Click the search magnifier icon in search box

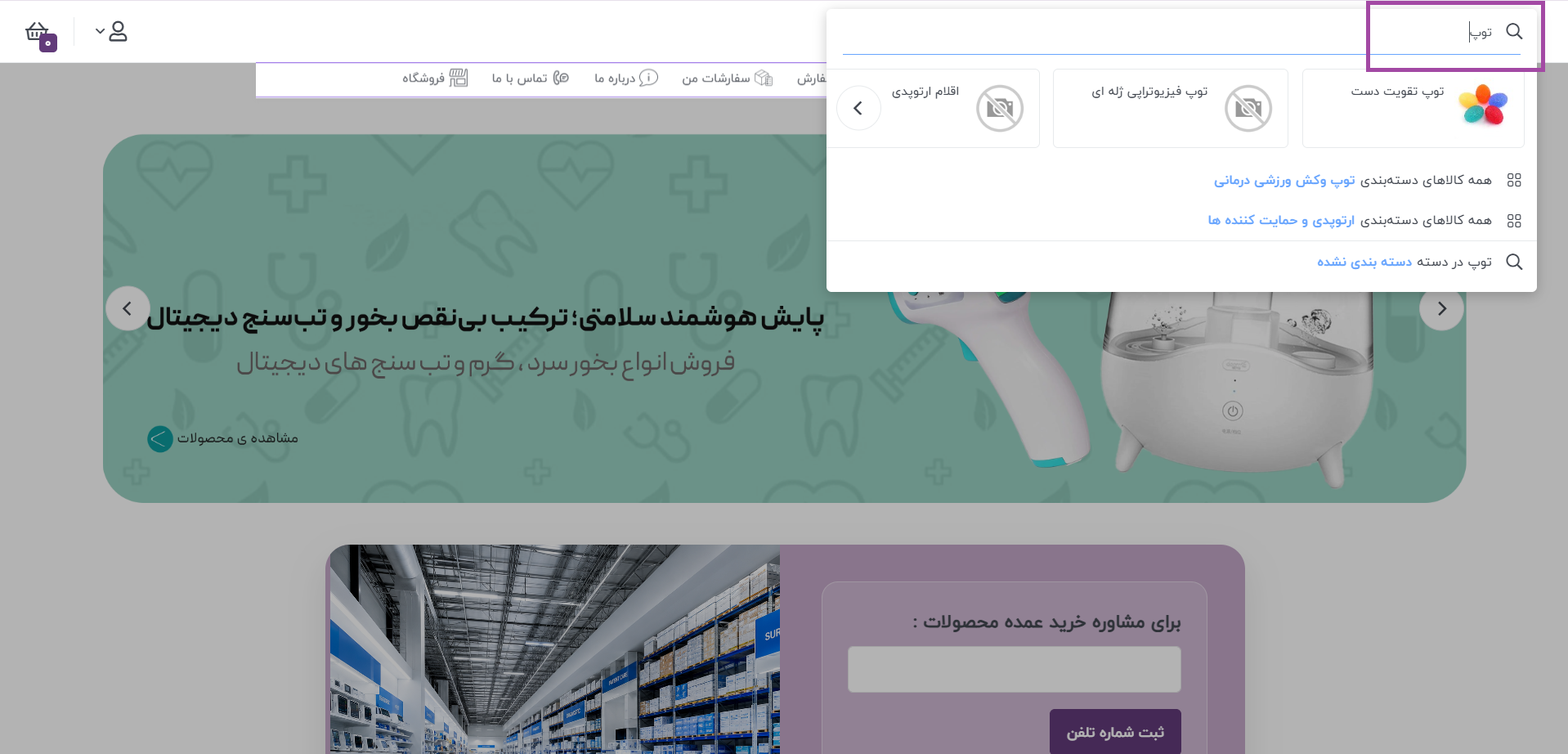1514,32
